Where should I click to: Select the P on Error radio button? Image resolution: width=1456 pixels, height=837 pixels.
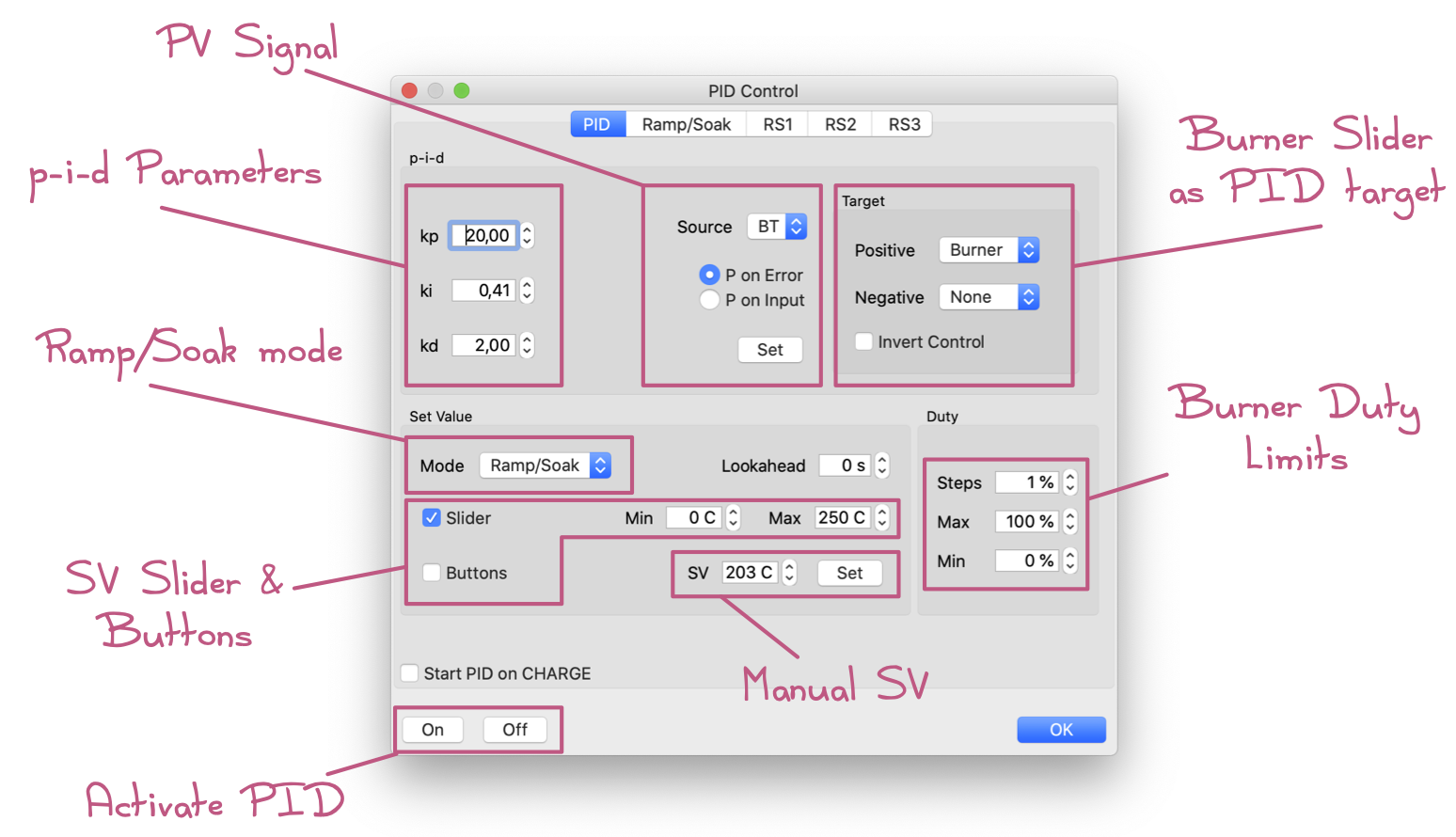click(710, 275)
